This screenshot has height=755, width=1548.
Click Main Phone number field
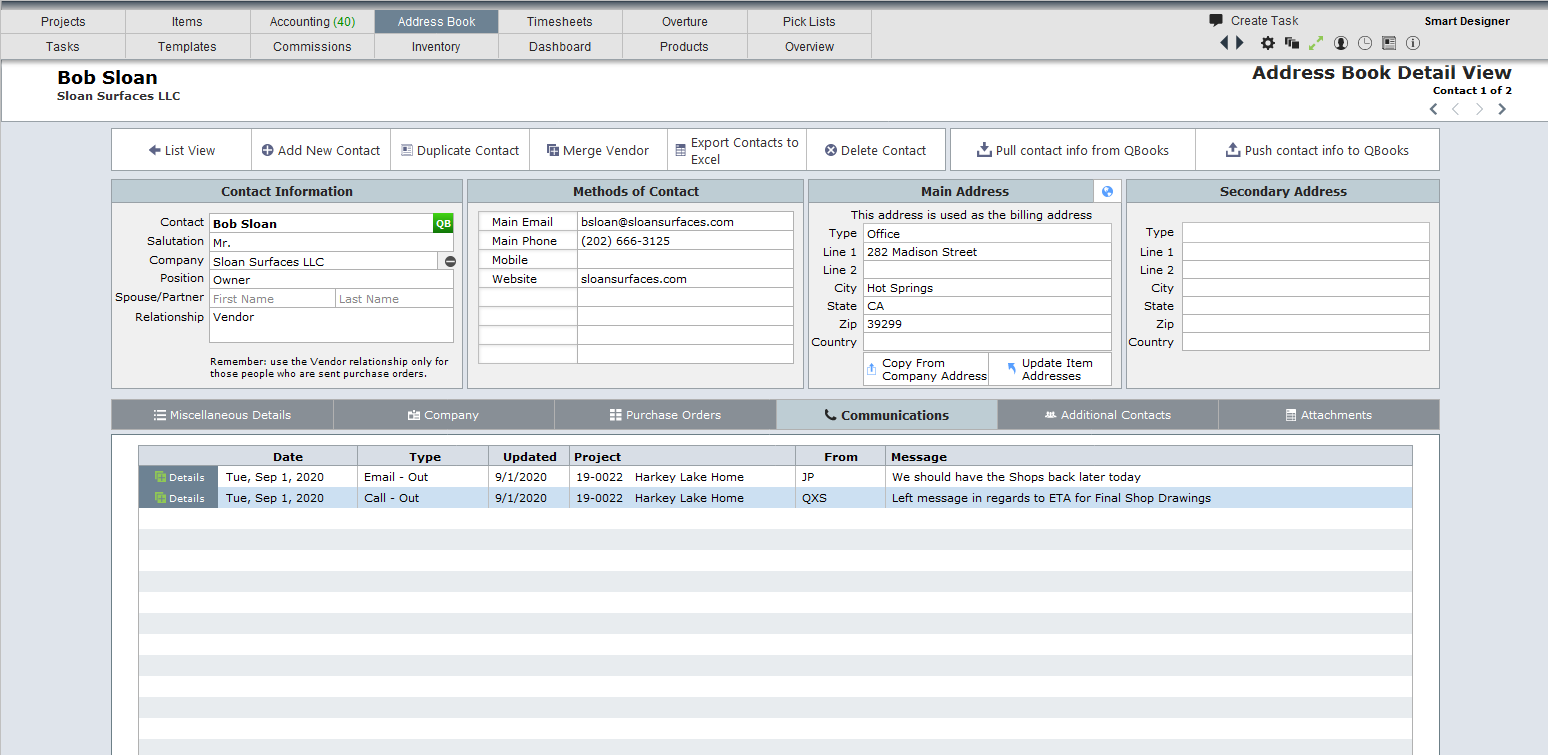click(685, 241)
